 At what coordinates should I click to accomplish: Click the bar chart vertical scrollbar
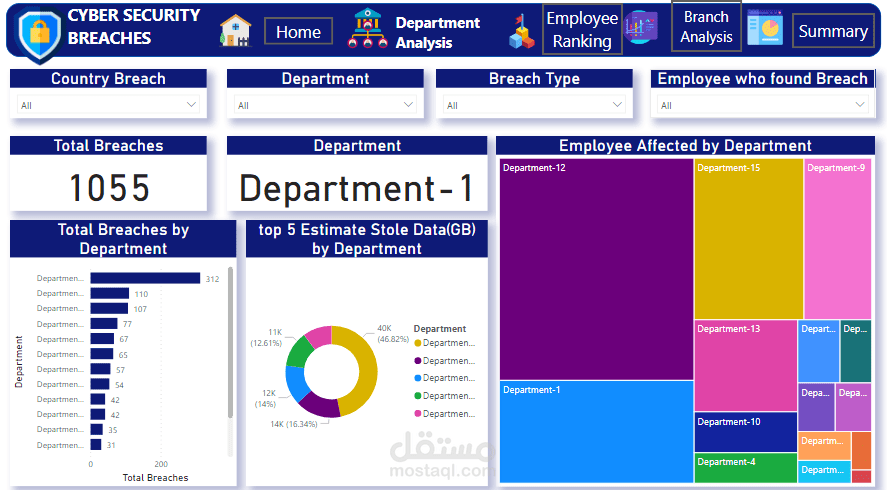click(x=230, y=343)
